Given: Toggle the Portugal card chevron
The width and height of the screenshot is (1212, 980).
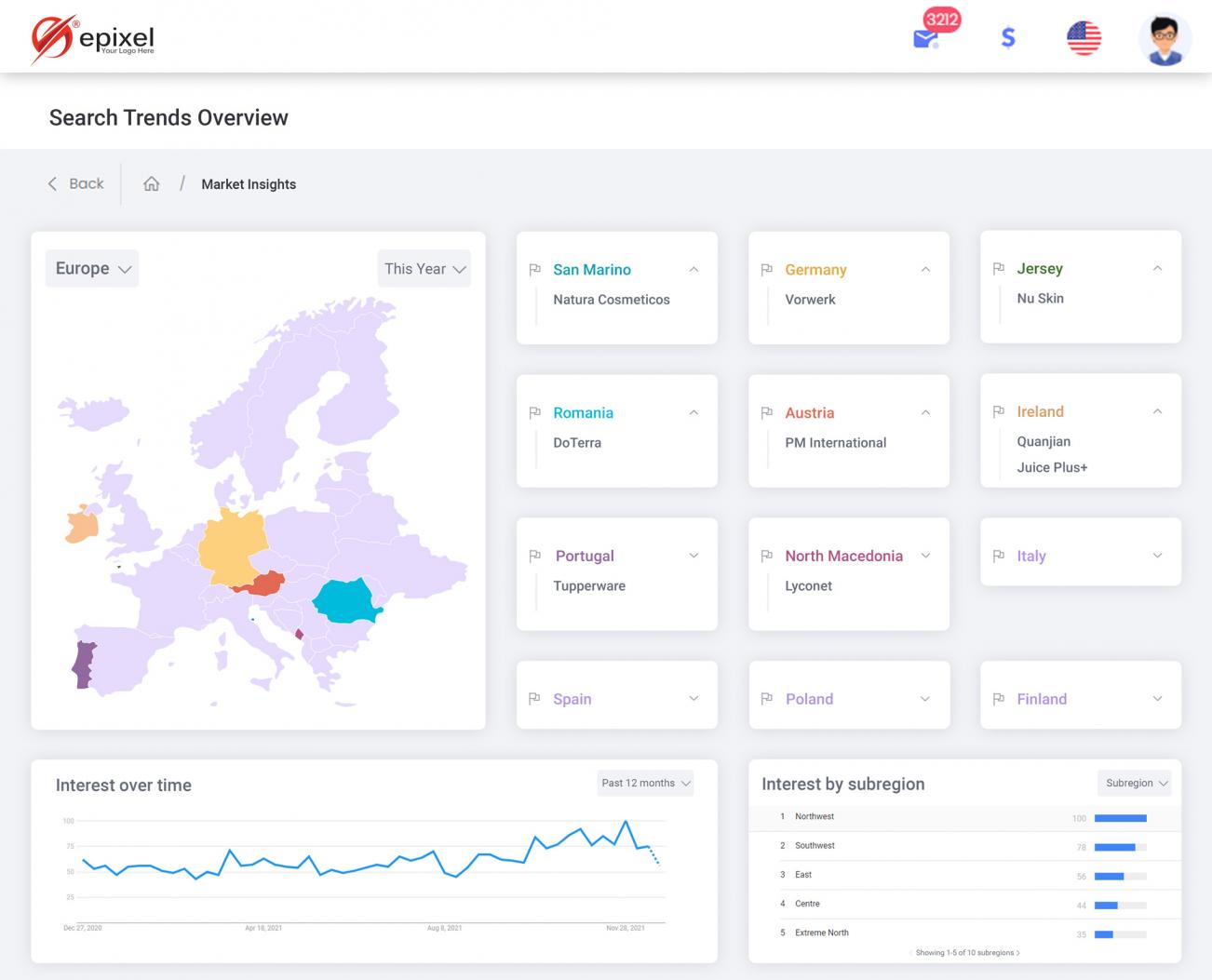Looking at the screenshot, I should click(694, 556).
